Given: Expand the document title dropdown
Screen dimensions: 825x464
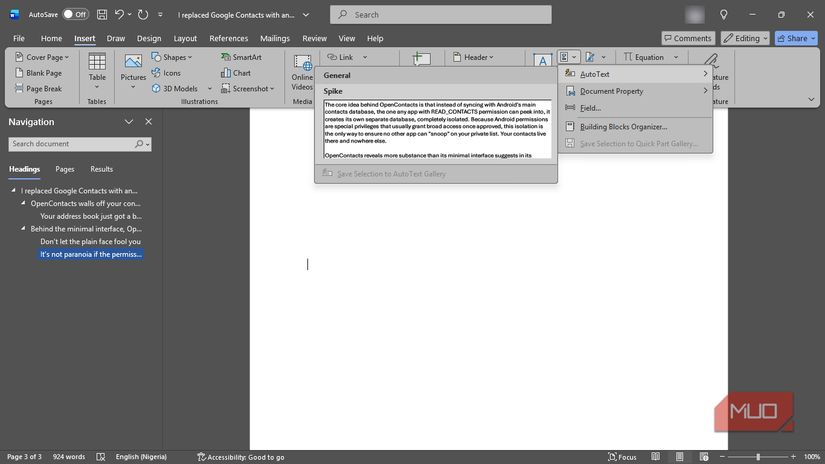Looking at the screenshot, I should pos(306,15).
